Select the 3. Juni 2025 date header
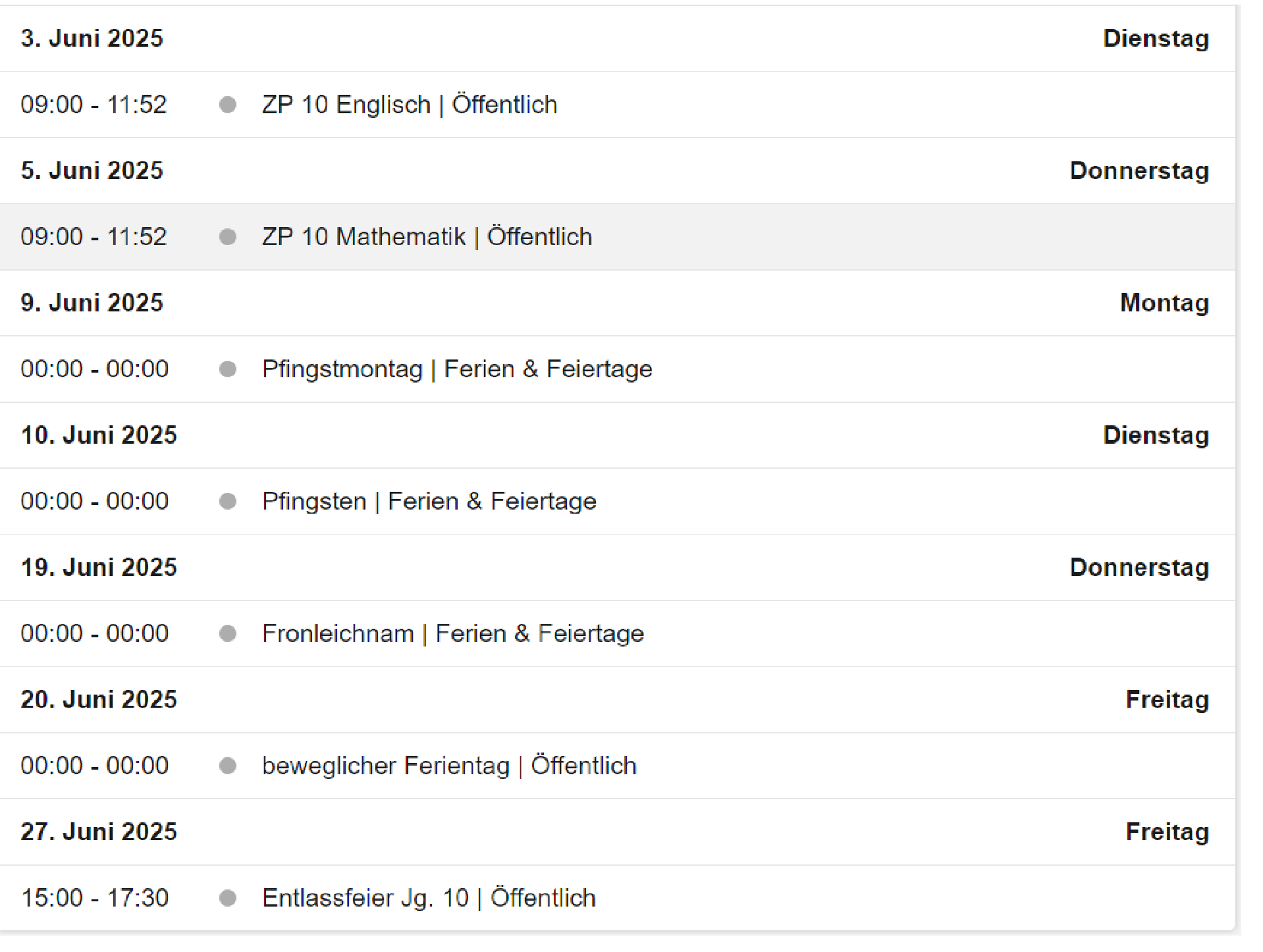 tap(92, 38)
